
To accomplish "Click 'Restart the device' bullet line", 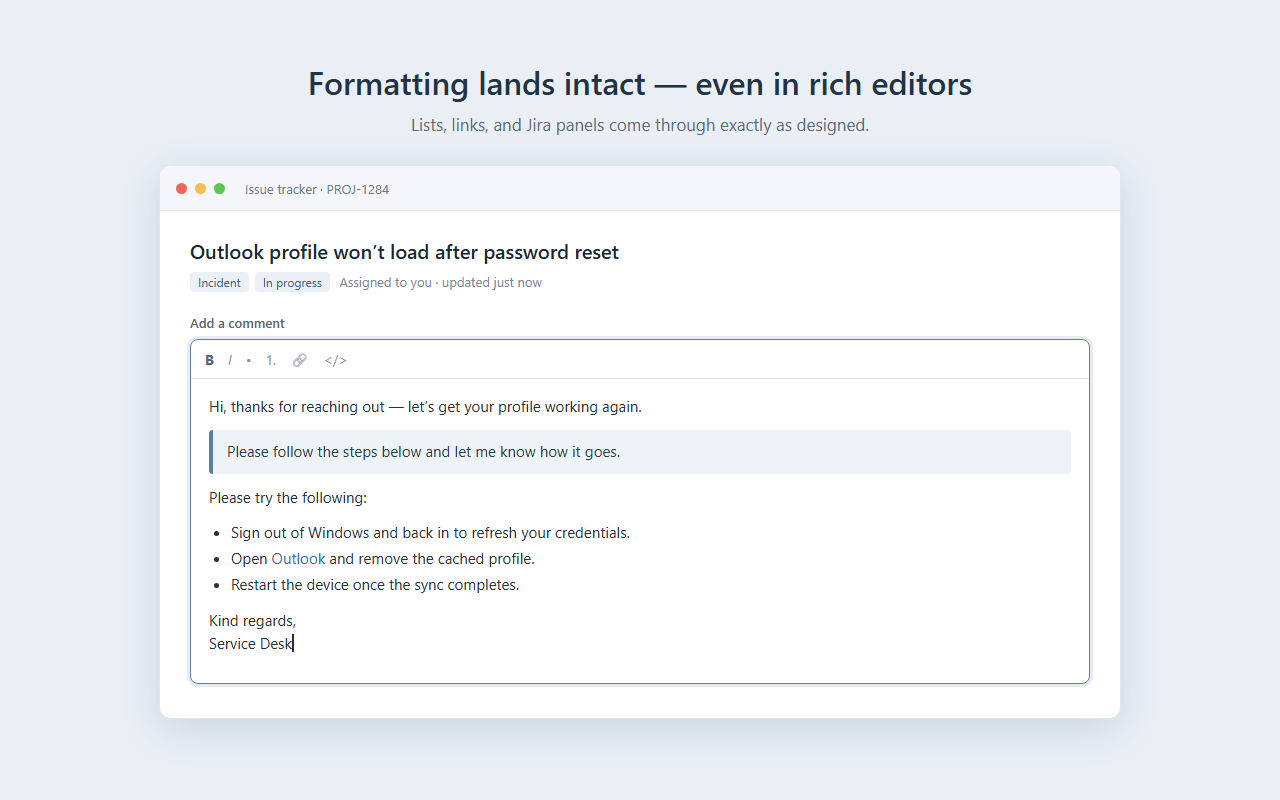I will (x=375, y=585).
